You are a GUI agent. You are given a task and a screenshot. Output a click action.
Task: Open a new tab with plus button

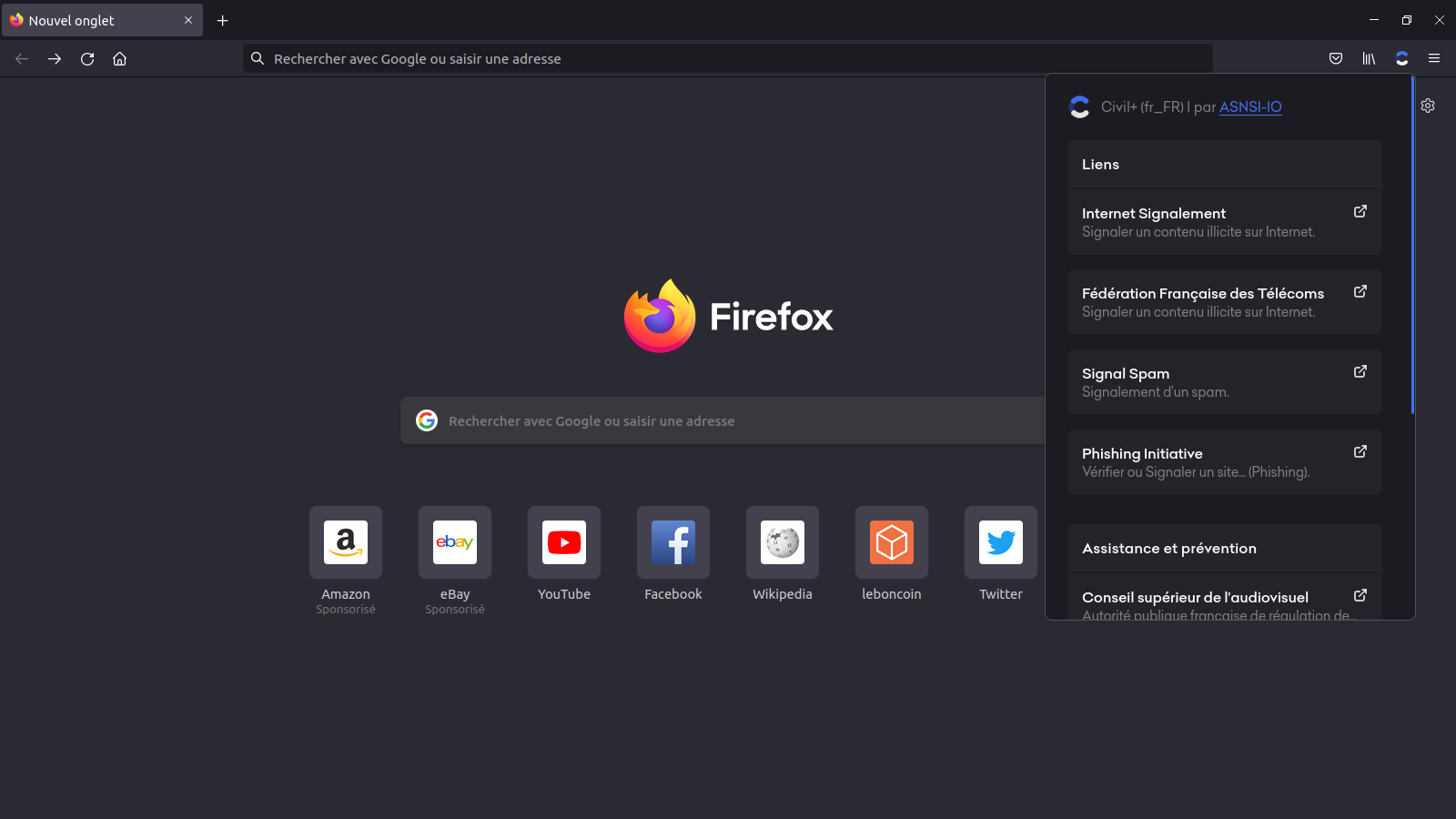pos(222,20)
